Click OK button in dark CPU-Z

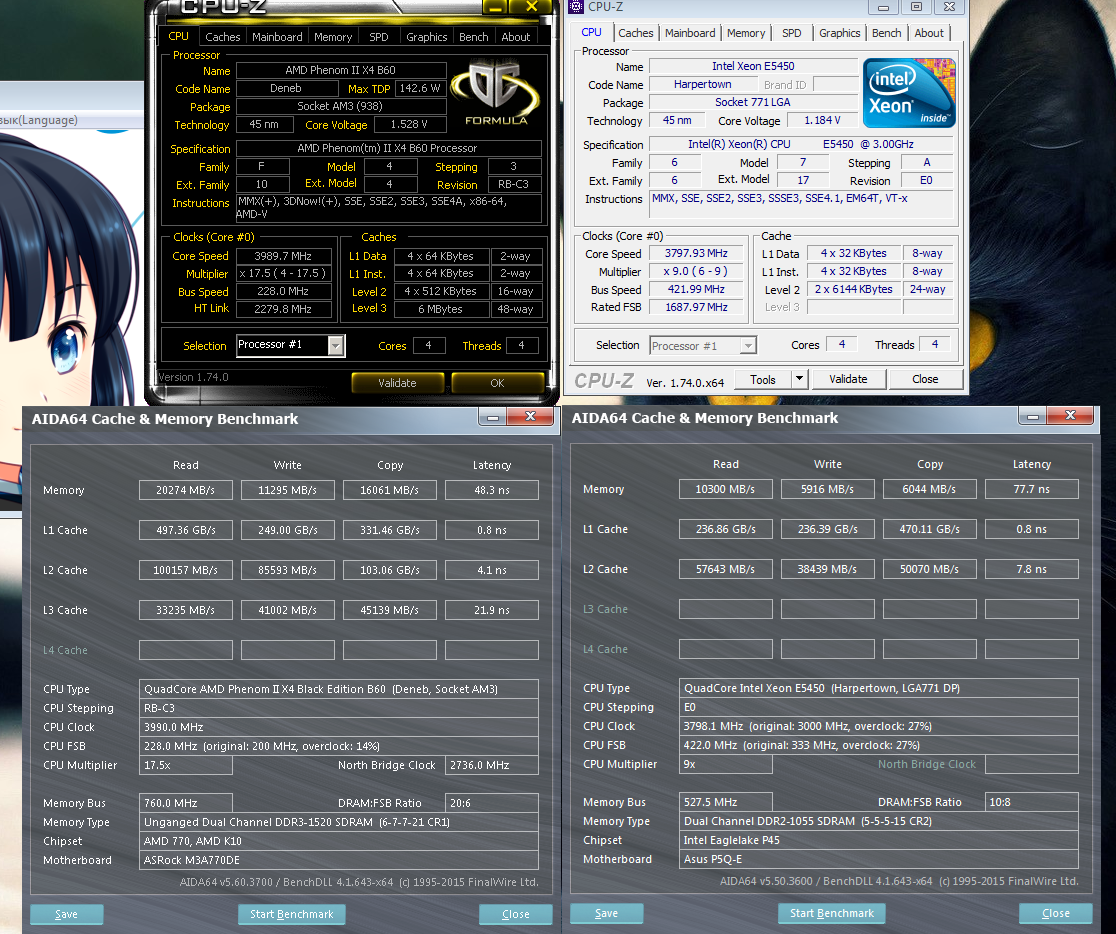point(497,382)
